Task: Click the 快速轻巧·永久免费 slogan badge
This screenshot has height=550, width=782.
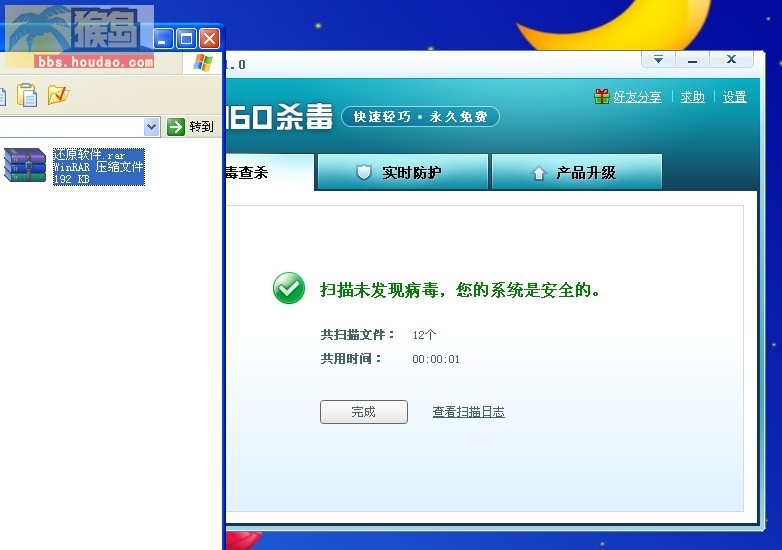Action: [x=420, y=117]
